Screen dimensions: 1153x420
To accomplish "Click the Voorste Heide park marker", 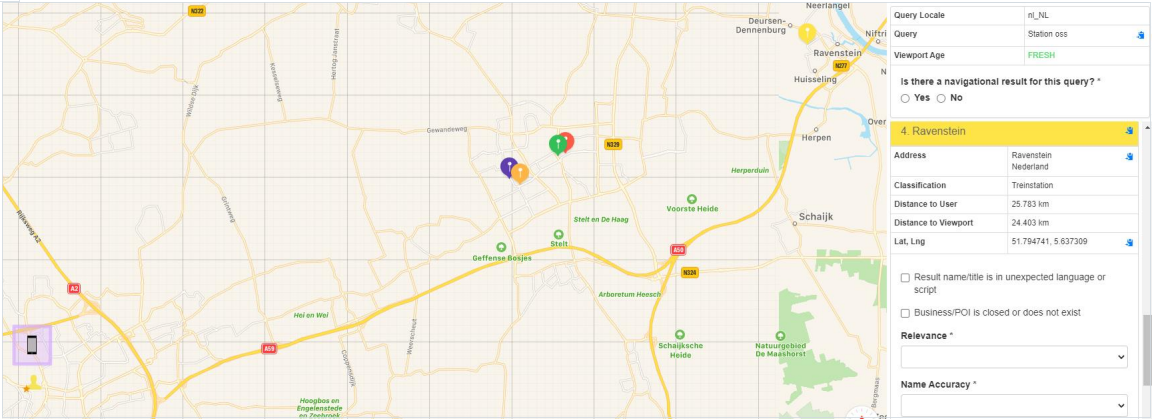I will tap(692, 199).
